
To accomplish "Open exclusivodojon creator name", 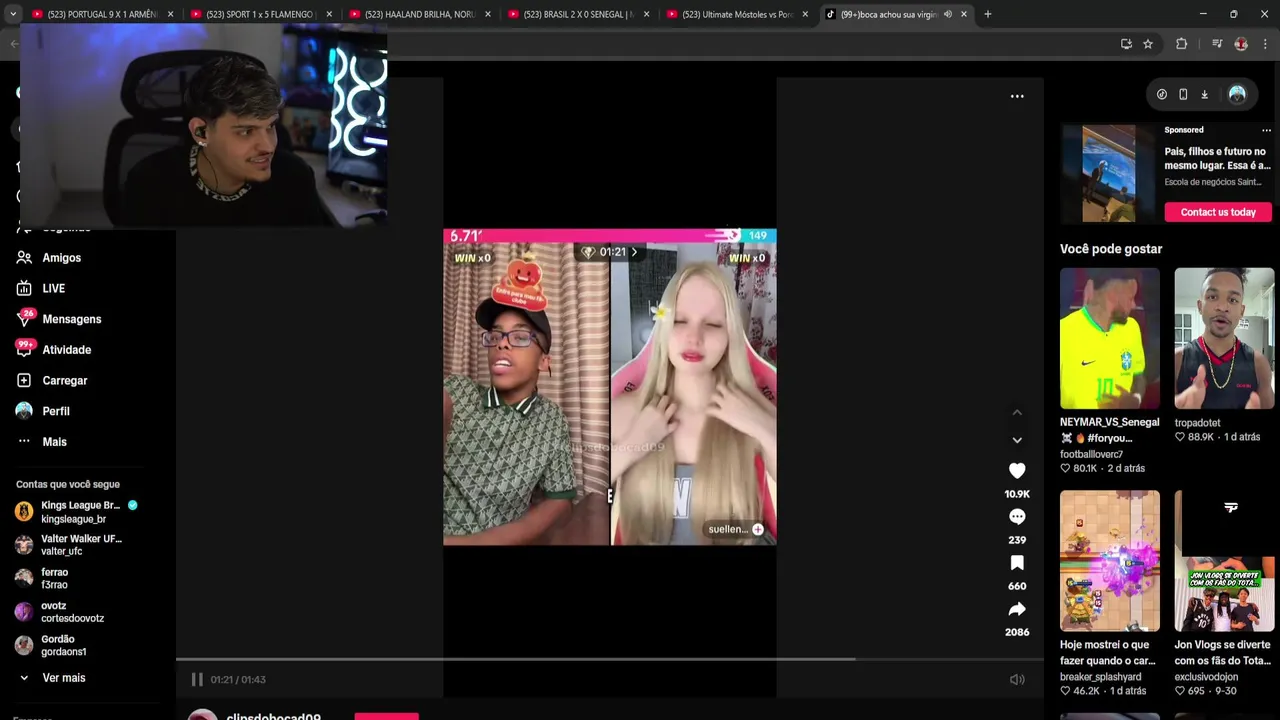I will (x=1206, y=677).
